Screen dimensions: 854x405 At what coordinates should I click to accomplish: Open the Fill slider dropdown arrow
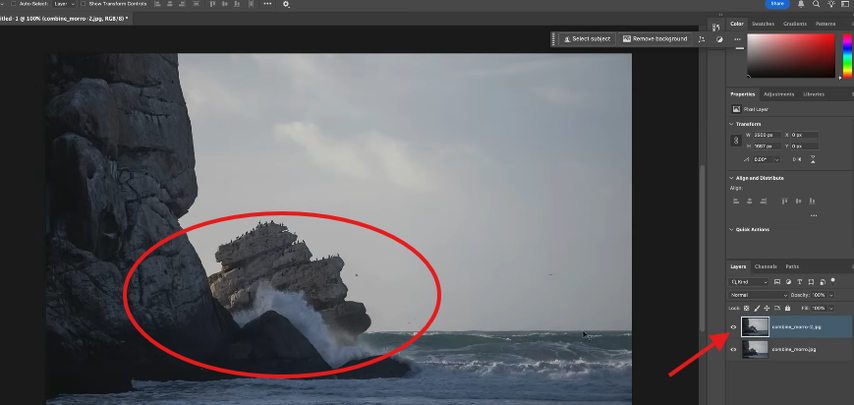[831, 308]
